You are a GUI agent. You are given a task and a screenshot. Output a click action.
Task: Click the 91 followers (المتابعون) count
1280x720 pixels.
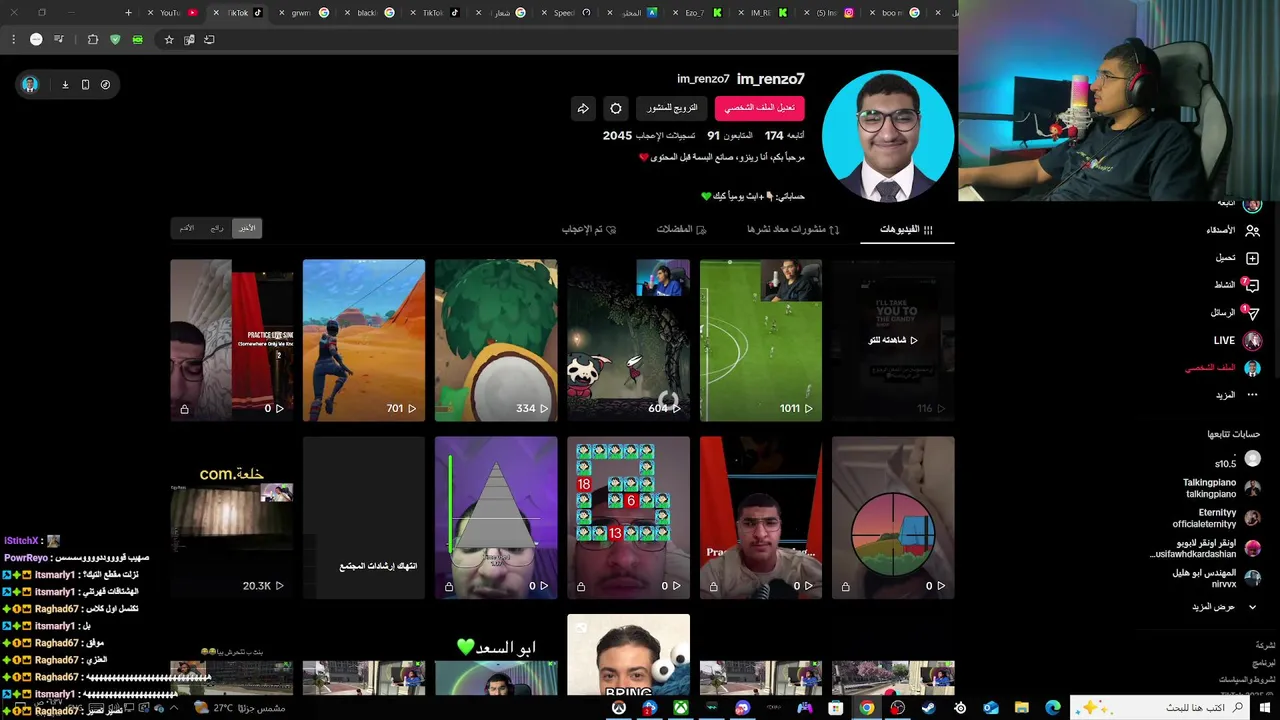pyautogui.click(x=730, y=135)
